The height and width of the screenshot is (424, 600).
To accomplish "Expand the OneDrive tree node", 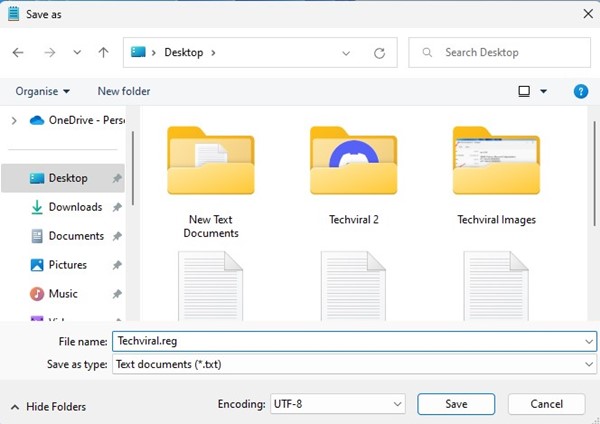I will pos(13,120).
